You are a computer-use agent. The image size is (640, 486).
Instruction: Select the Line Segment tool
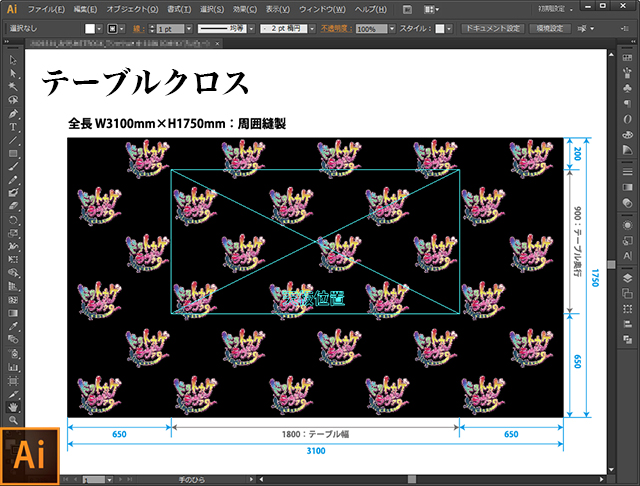pyautogui.click(x=13, y=140)
